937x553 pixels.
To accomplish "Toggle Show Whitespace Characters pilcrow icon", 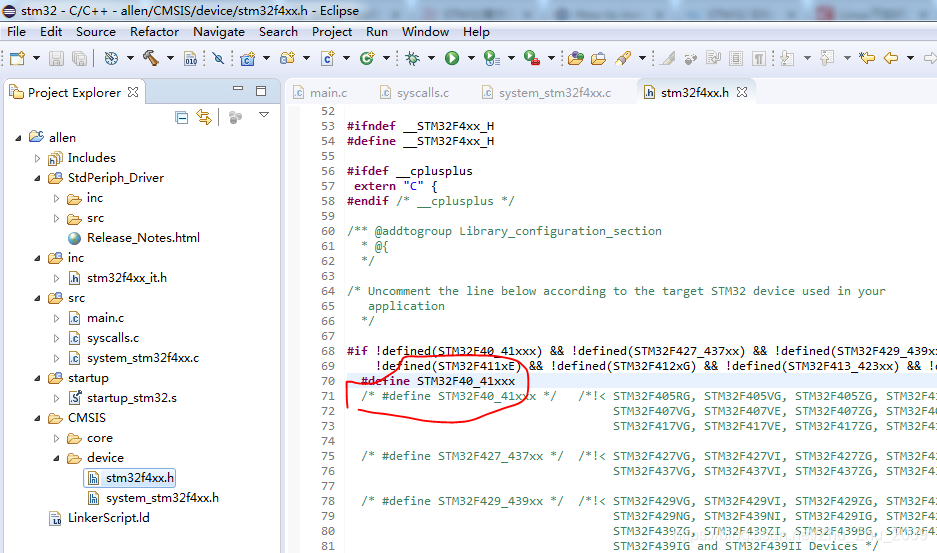I will (x=758, y=58).
